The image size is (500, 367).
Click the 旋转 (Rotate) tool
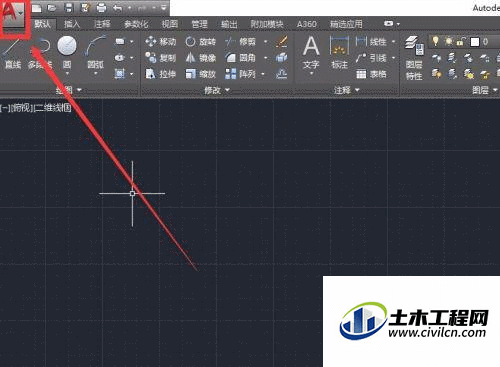(201, 42)
